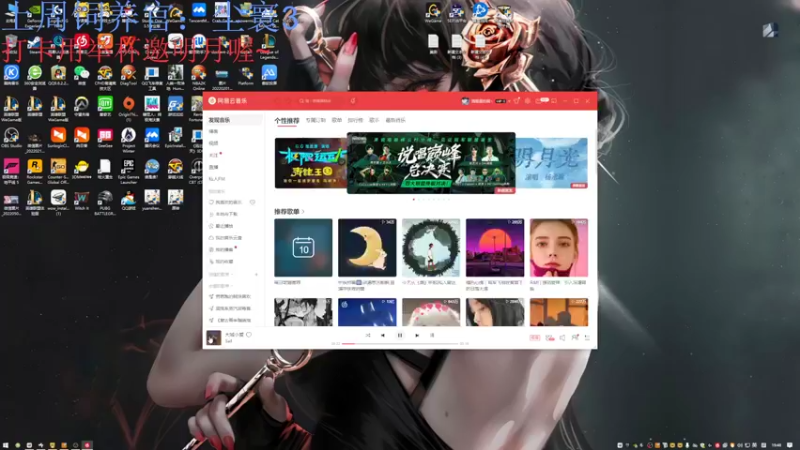Viewport: 800px width, 450px height.
Task: Switch to the 专属定制 tab
Action: (315, 120)
